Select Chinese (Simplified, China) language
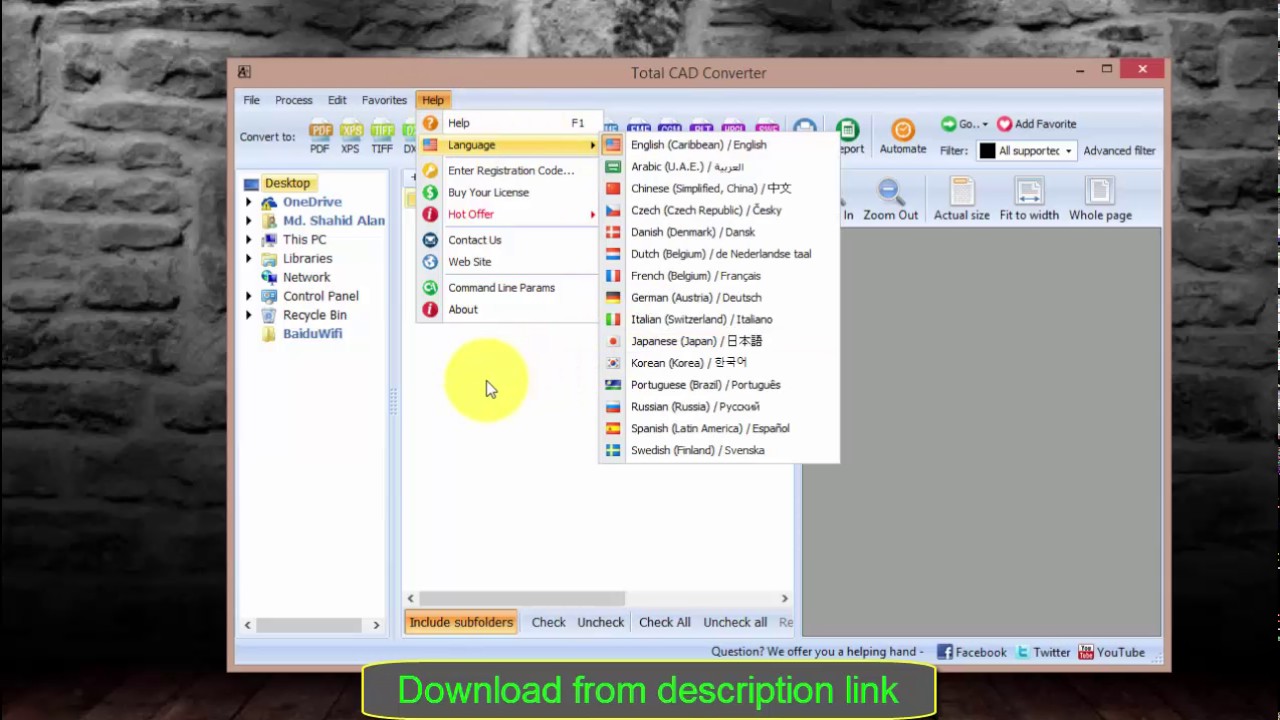 (718, 189)
